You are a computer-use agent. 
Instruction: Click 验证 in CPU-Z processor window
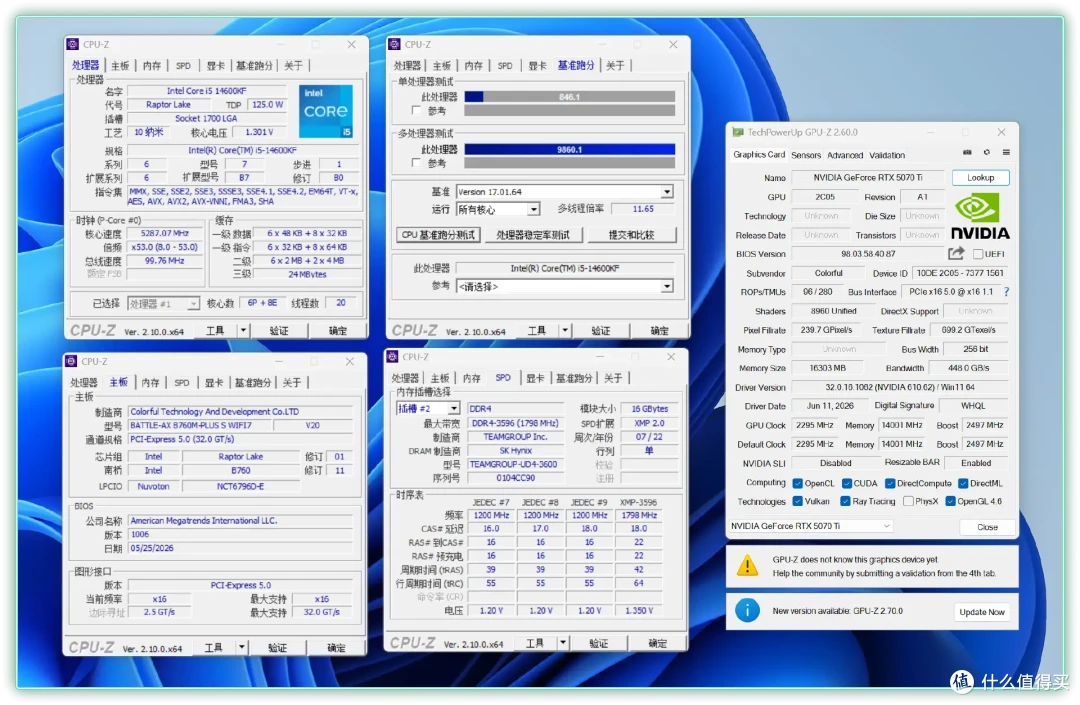pyautogui.click(x=279, y=330)
